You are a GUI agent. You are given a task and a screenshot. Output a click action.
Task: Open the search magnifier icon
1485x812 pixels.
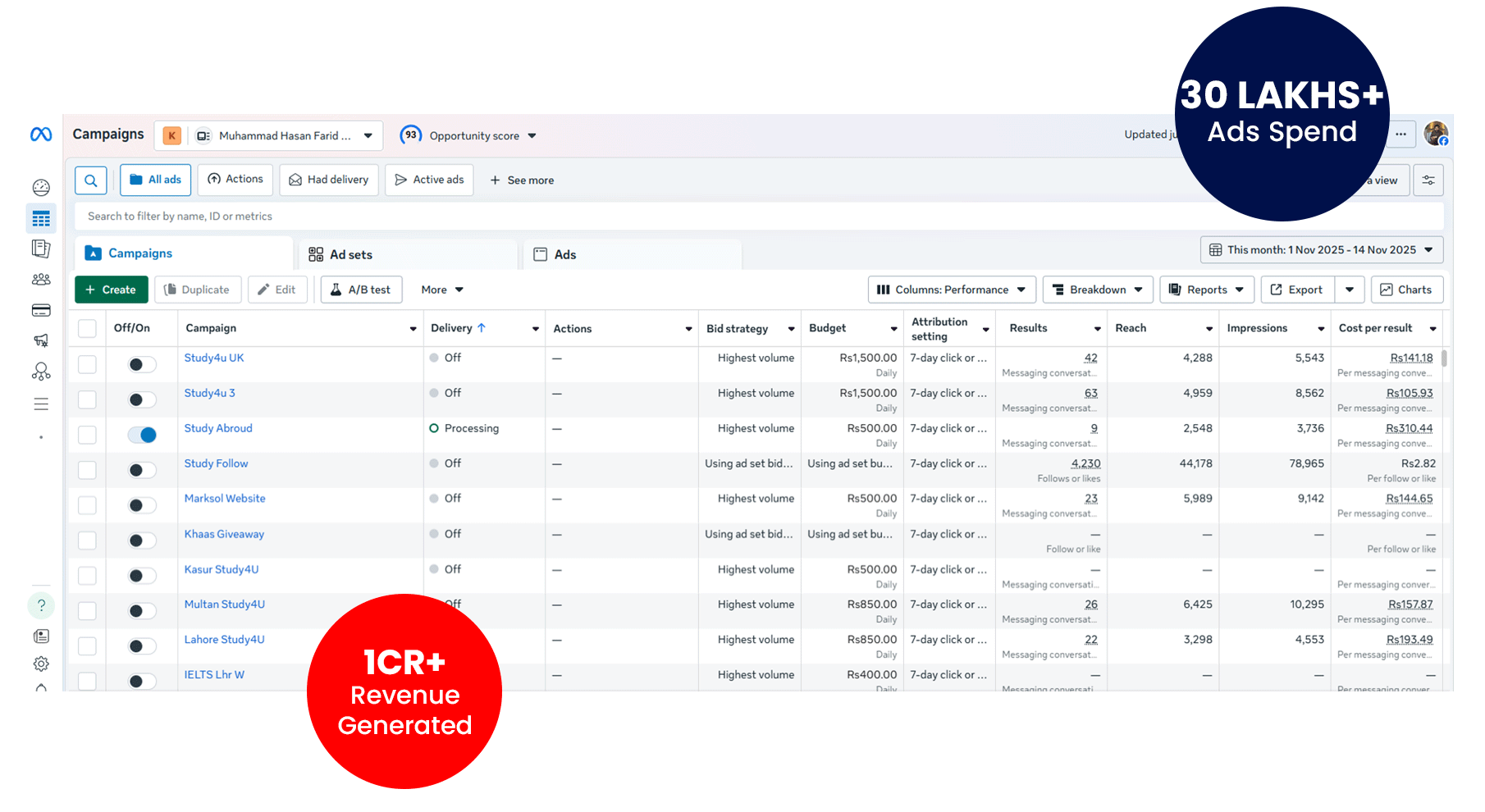[x=91, y=180]
